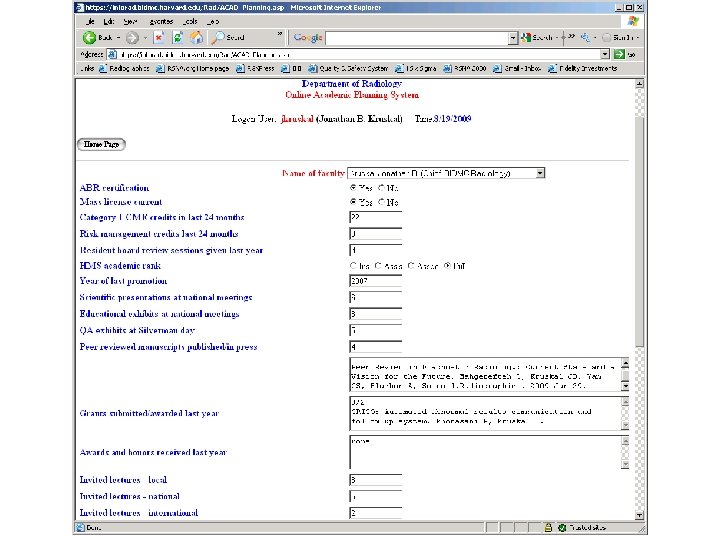Click the Trusted sites status icon
Viewport: 720px width, 540px height.
tap(562, 528)
